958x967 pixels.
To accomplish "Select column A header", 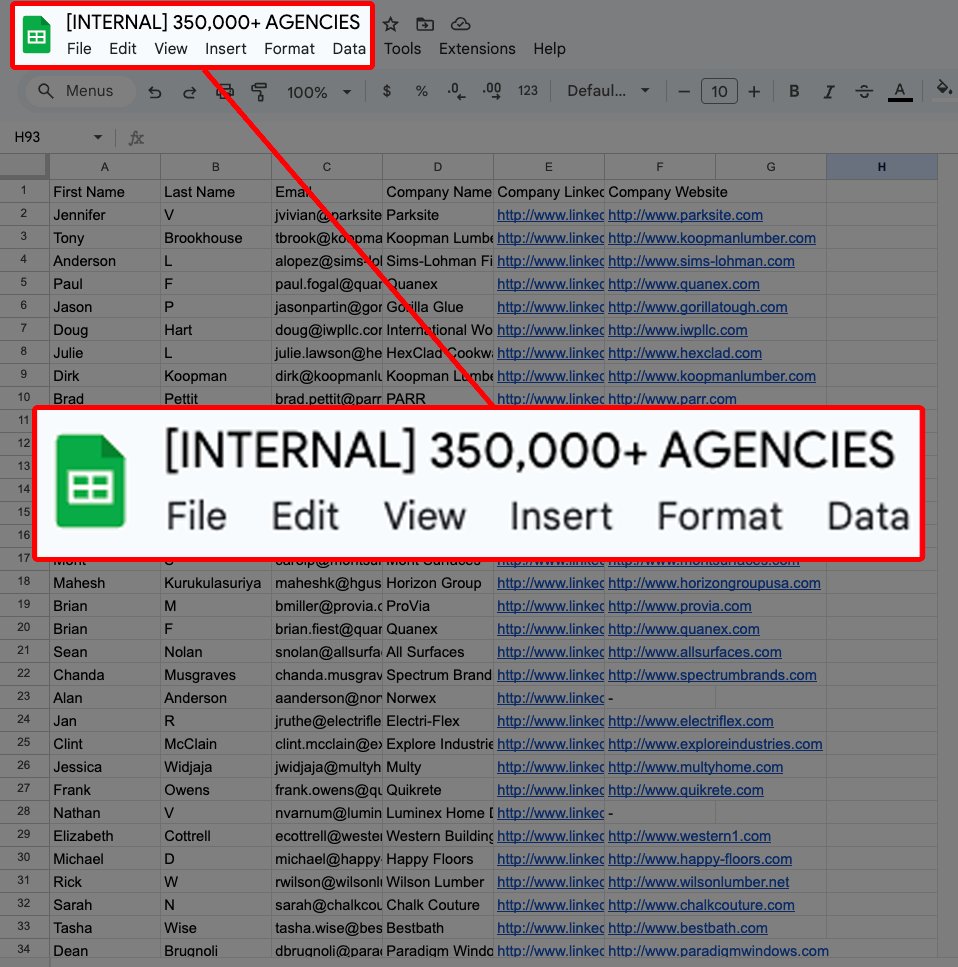I will (105, 167).
